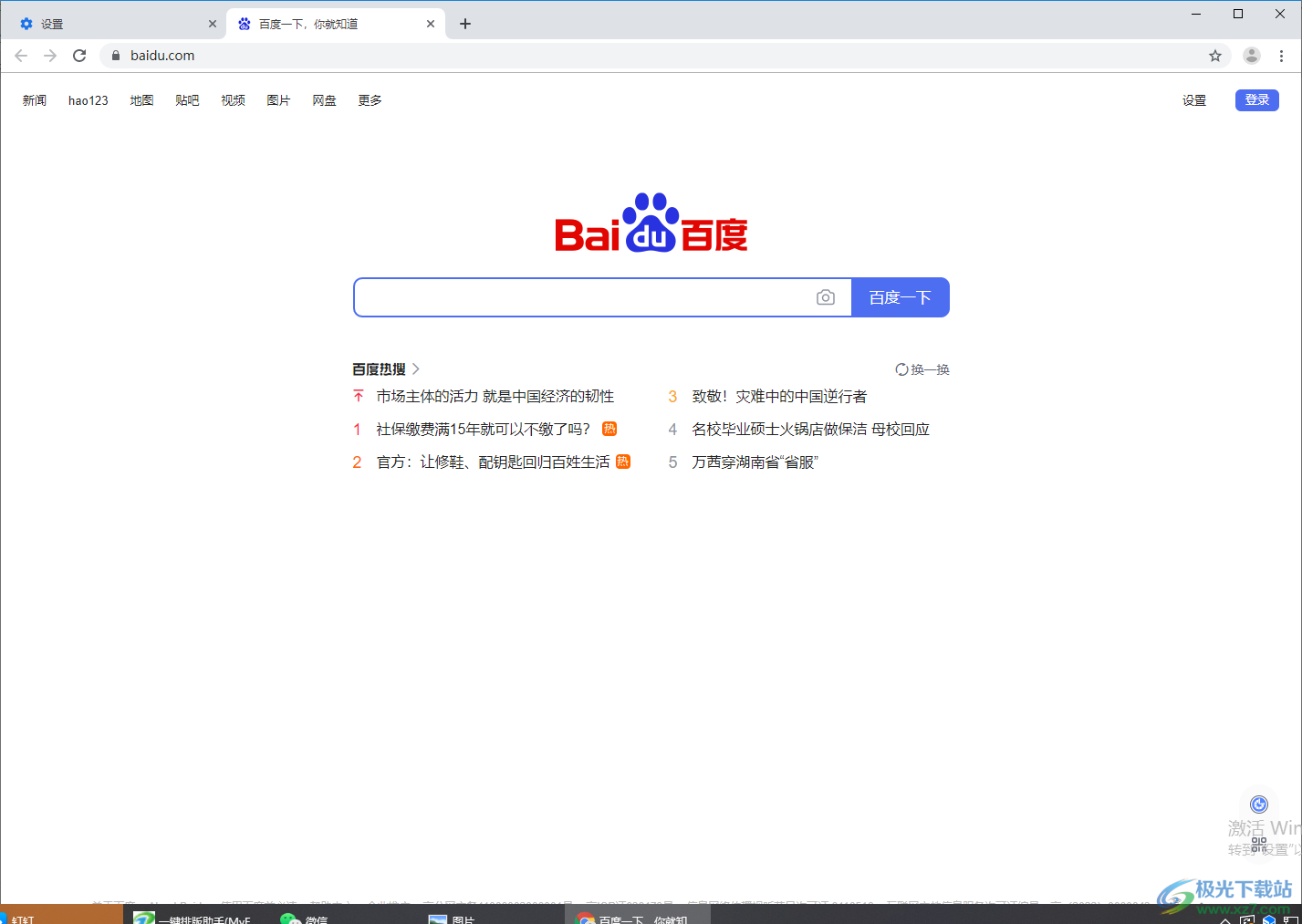Screen dimensions: 1302x924
Task: Click the browser back arrow
Action: [x=21, y=56]
